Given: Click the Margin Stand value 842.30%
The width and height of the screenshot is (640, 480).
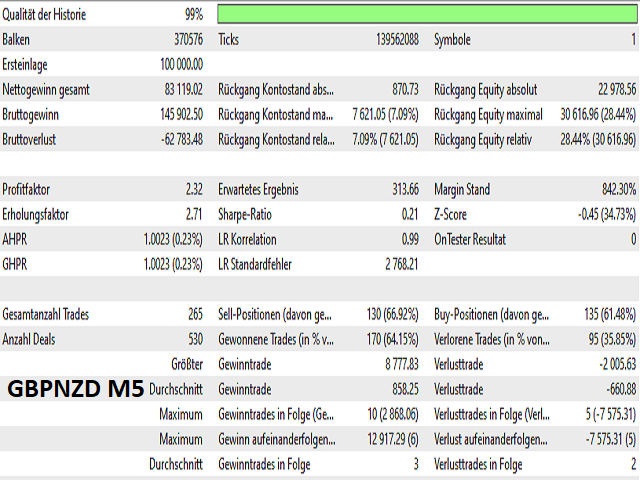Looking at the screenshot, I should [619, 189].
